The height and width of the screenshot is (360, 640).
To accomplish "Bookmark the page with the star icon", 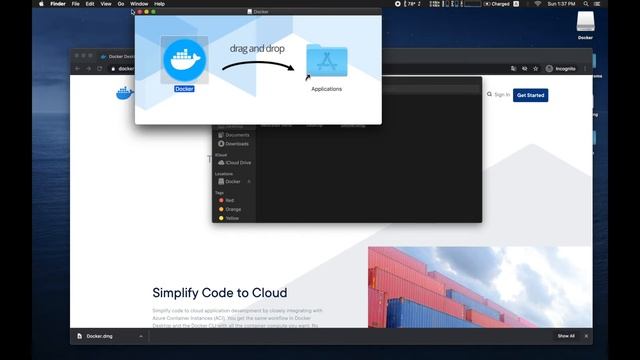I will pyautogui.click(x=536, y=69).
